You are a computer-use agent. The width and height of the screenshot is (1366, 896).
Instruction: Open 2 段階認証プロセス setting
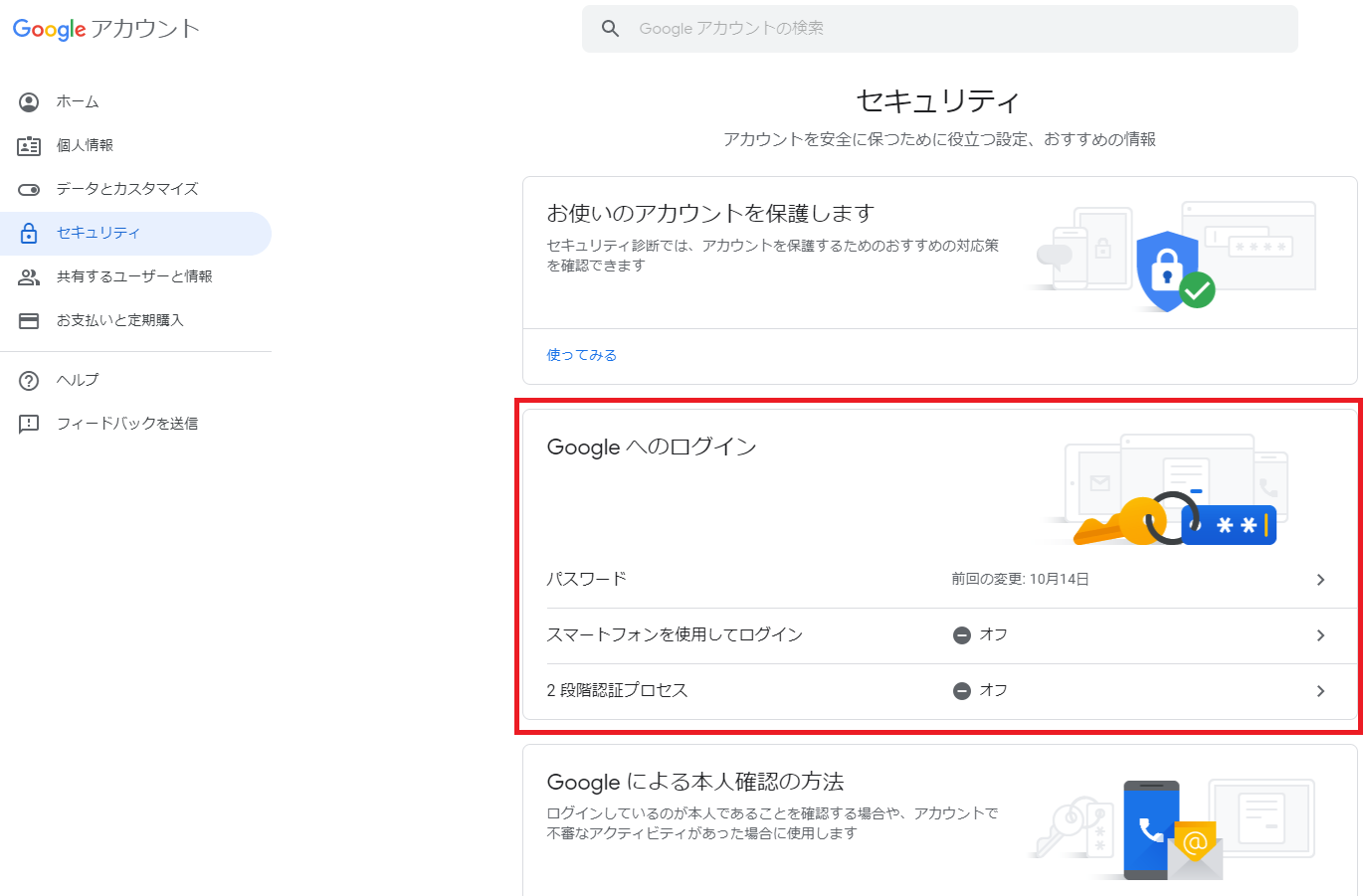[x=940, y=691]
